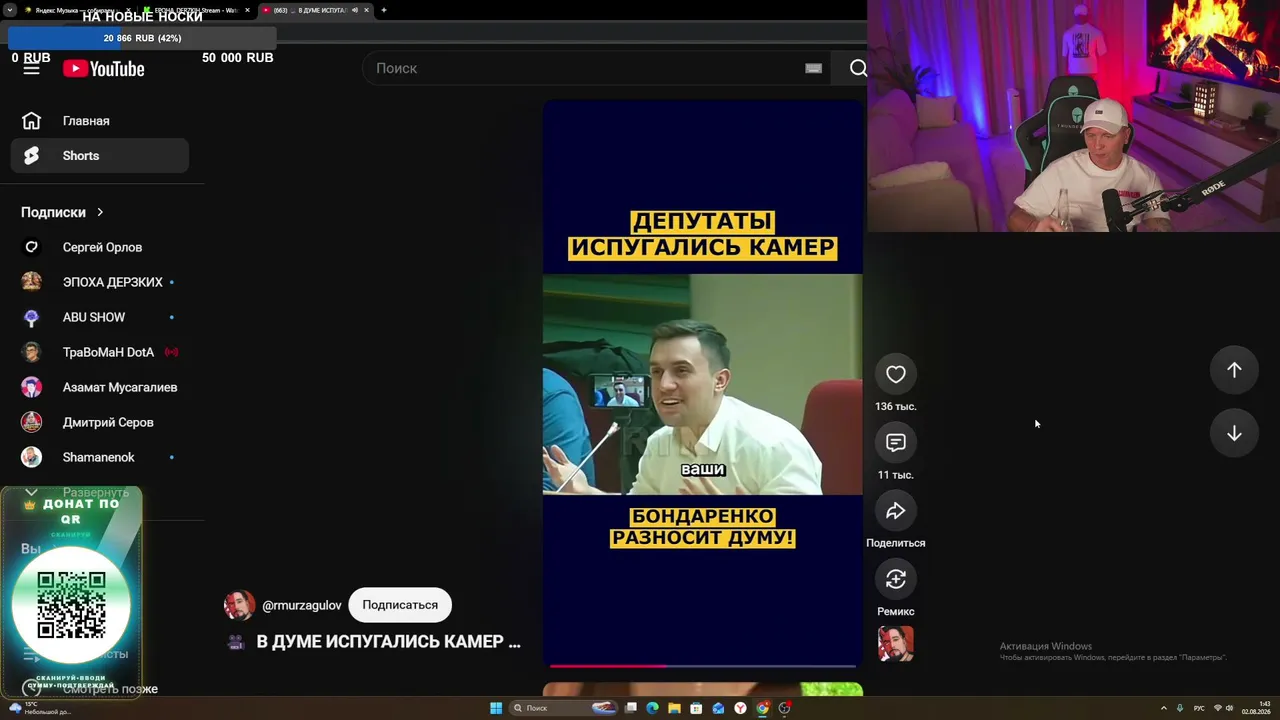Like the Short with 136 тыс. likes
The image size is (1280, 720).
click(x=896, y=374)
